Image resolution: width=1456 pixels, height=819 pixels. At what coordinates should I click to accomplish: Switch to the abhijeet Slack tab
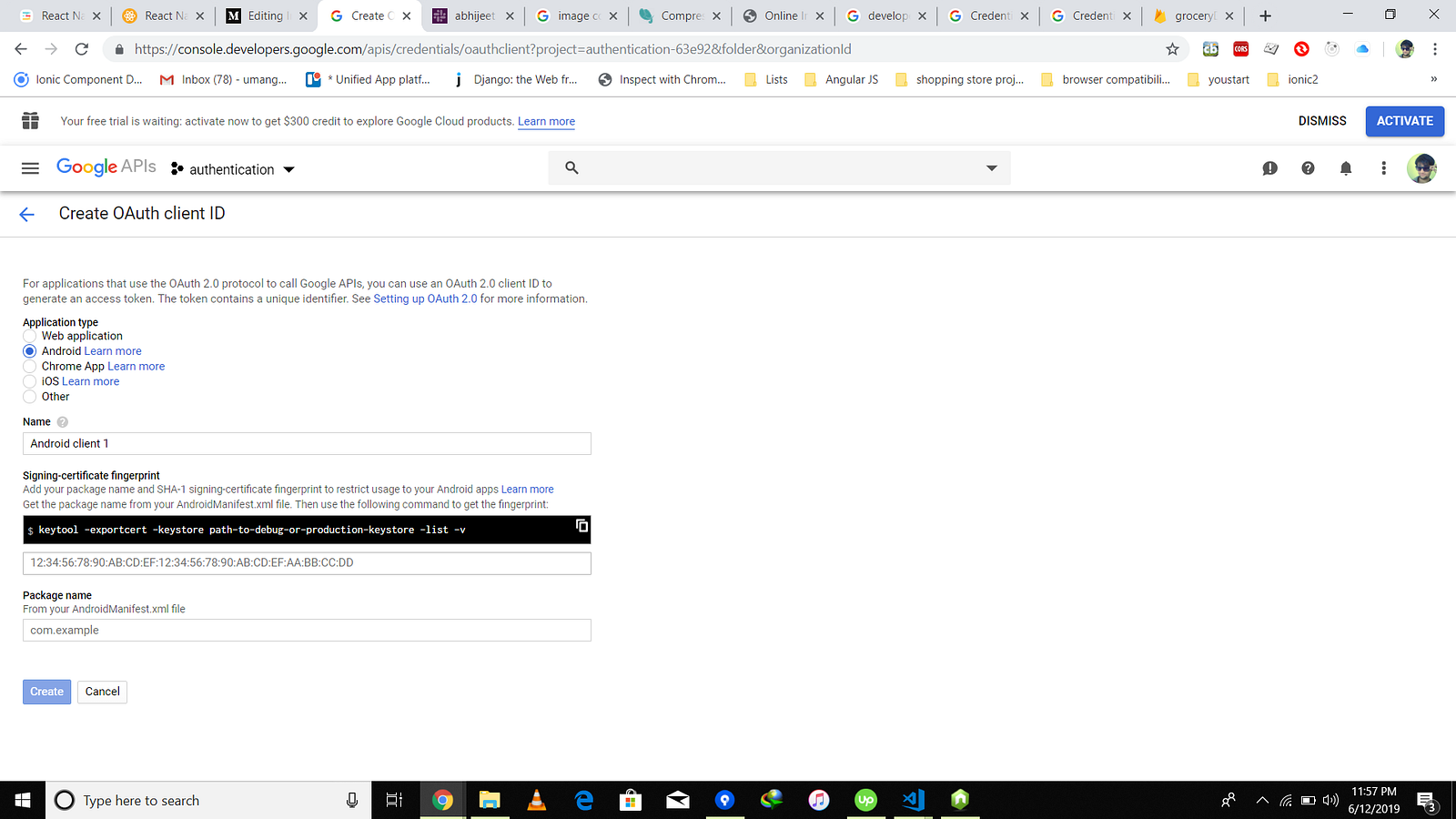coord(473,15)
